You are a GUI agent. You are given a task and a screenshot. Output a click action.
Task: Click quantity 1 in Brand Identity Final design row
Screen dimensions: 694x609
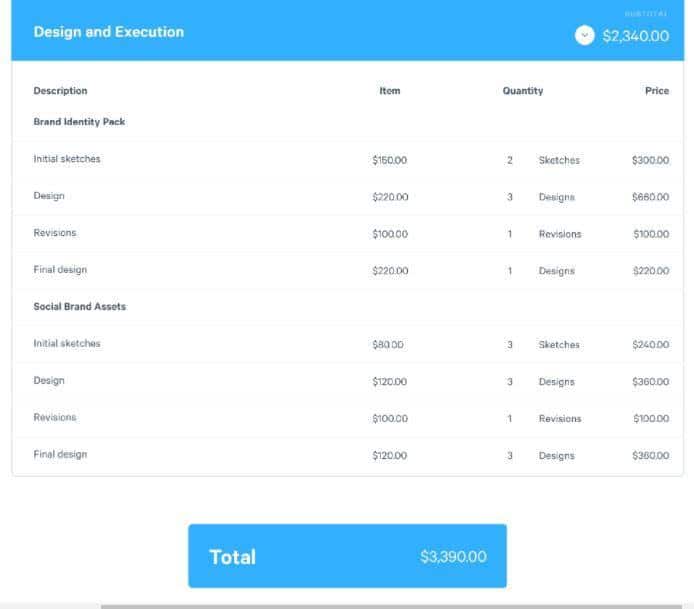(x=509, y=271)
